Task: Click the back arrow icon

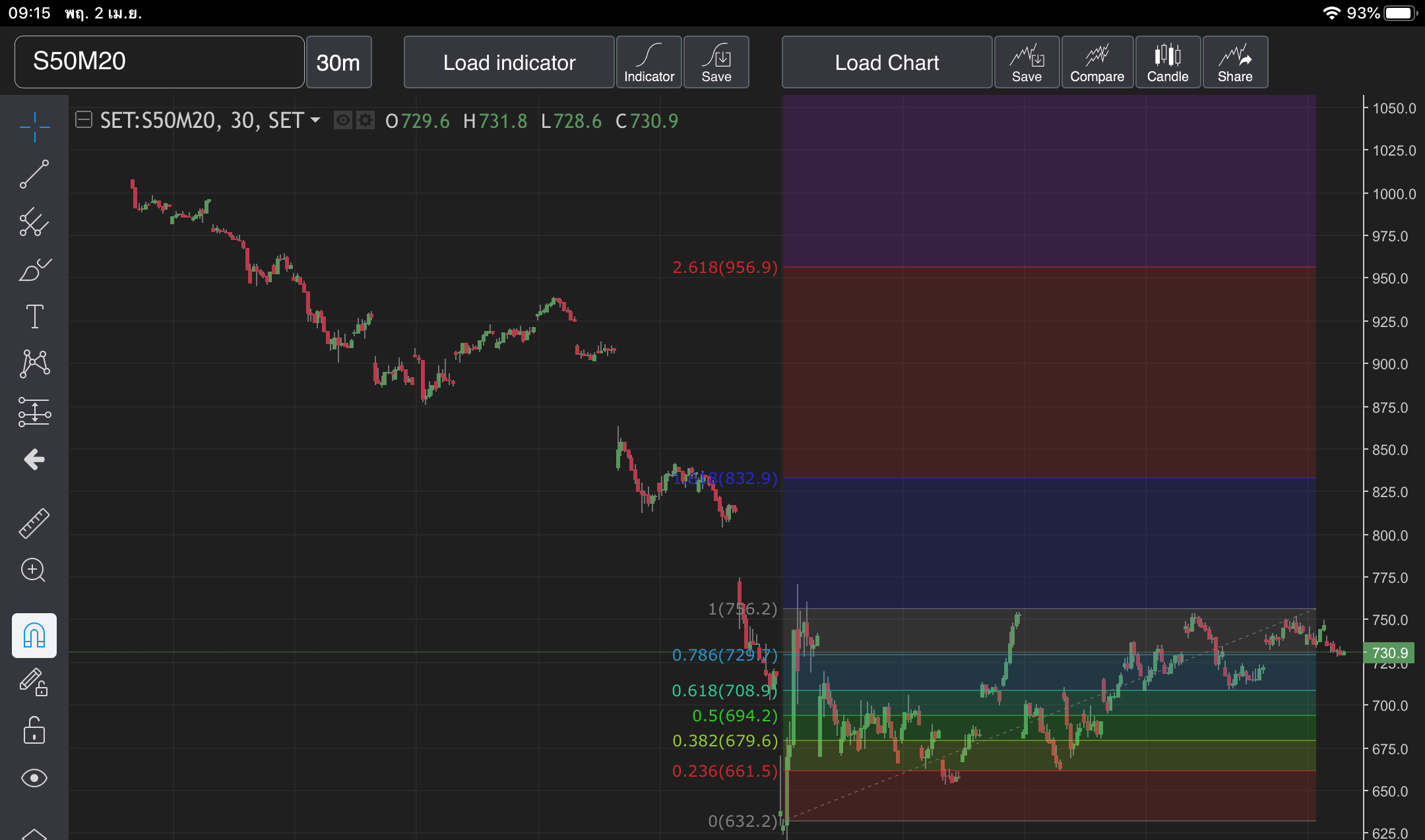Action: (x=34, y=459)
